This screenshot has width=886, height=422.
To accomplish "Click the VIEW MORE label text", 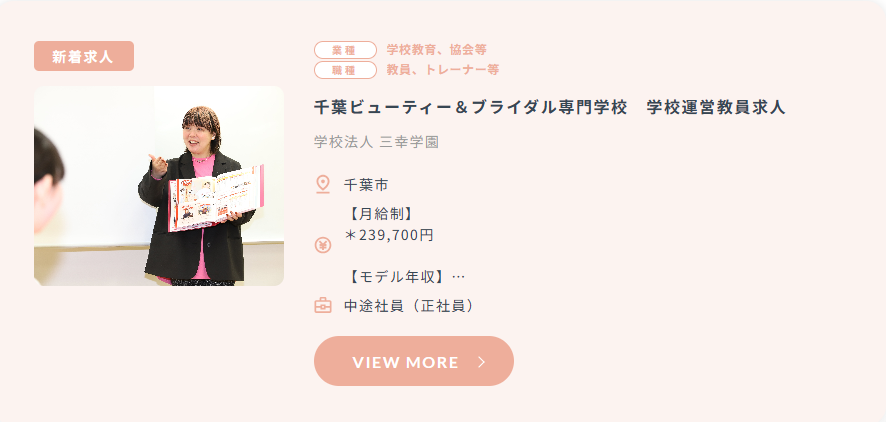I will pyautogui.click(x=405, y=362).
